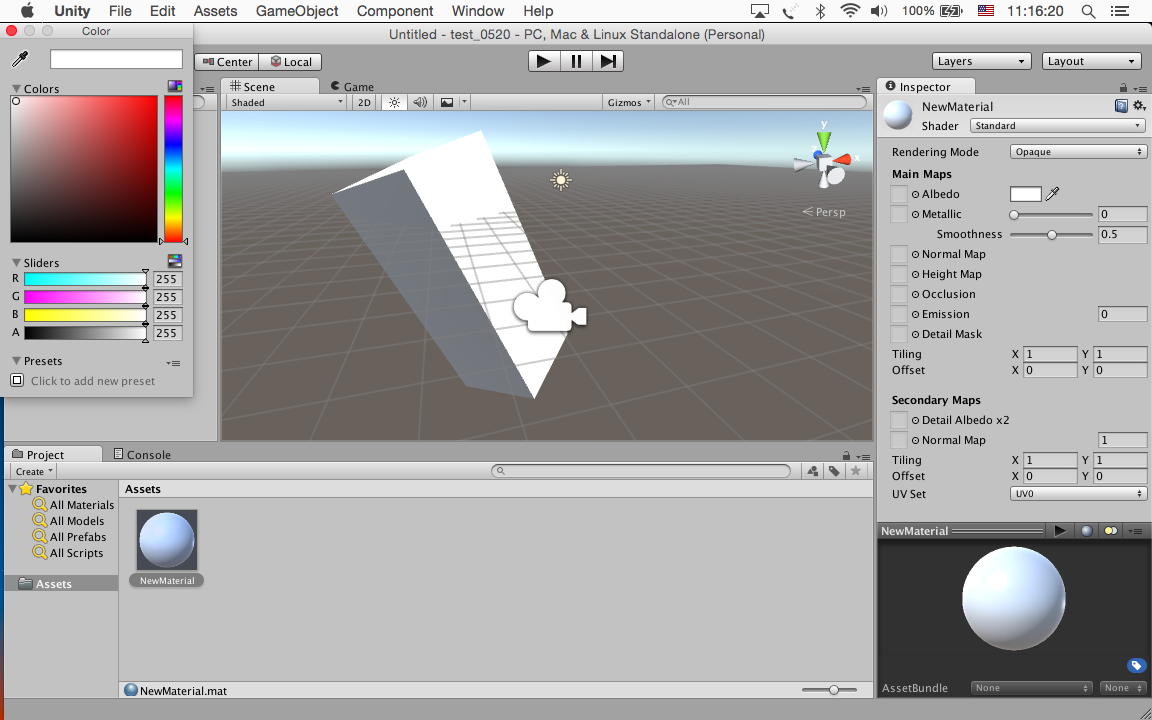Collapse the Sliders section in Color window
The height and width of the screenshot is (720, 1152).
click(17, 263)
